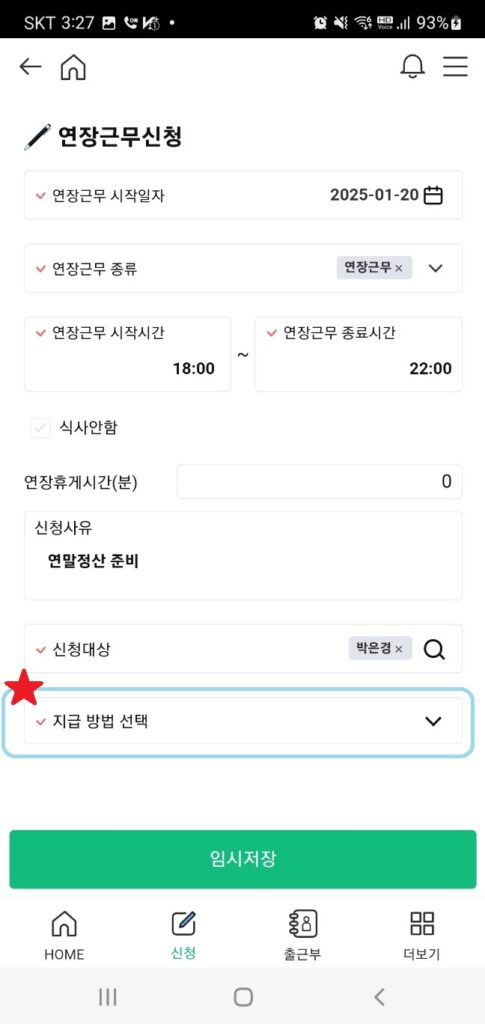This screenshot has height=1024, width=485.
Task: Open the home icon in header
Action: [x=73, y=67]
